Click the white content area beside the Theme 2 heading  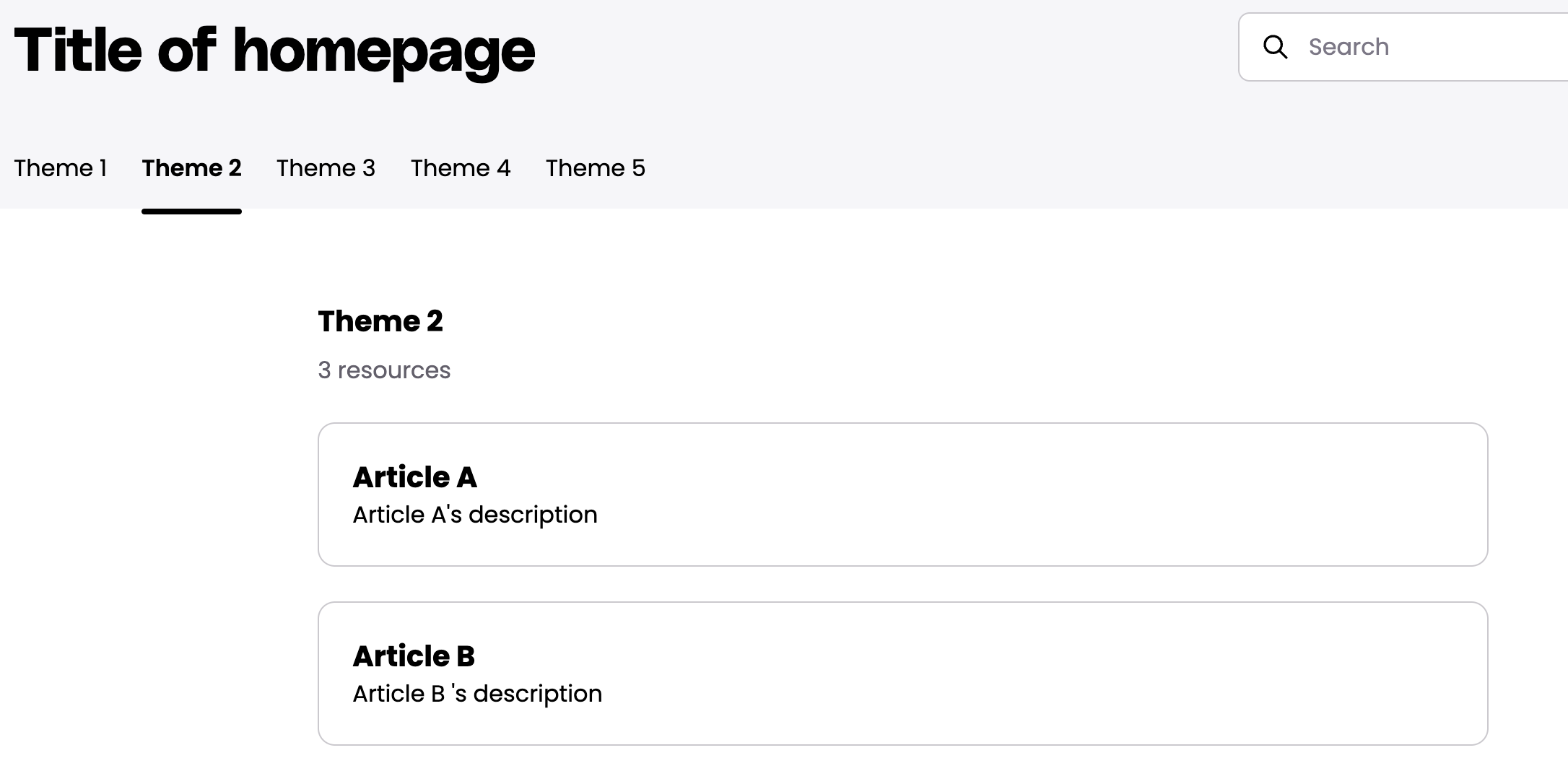(938, 321)
